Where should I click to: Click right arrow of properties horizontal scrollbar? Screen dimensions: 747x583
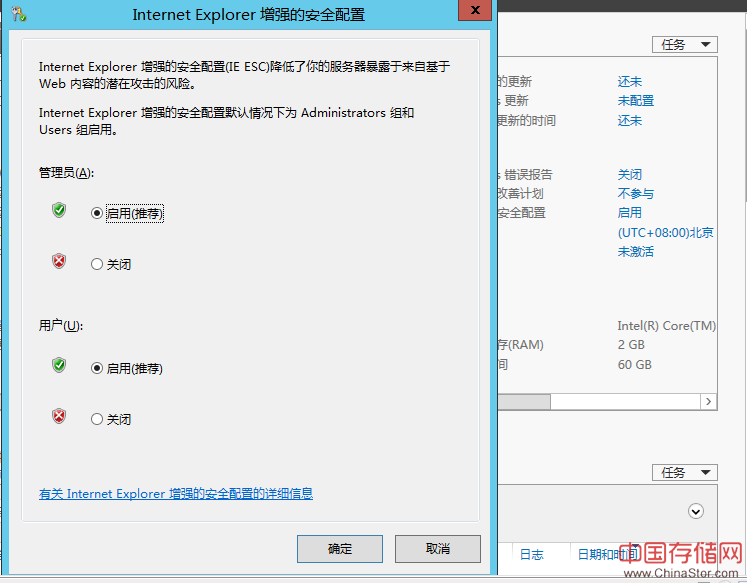pos(708,402)
